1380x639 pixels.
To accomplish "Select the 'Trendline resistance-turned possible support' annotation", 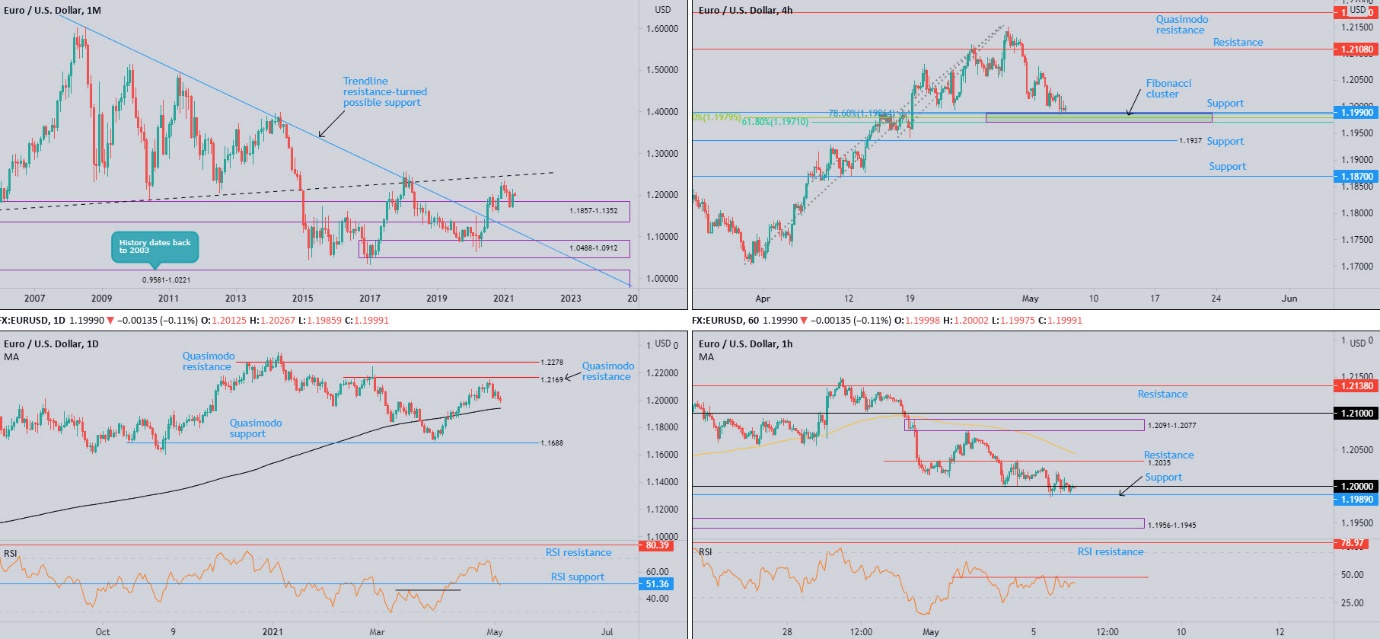I will pos(380,92).
